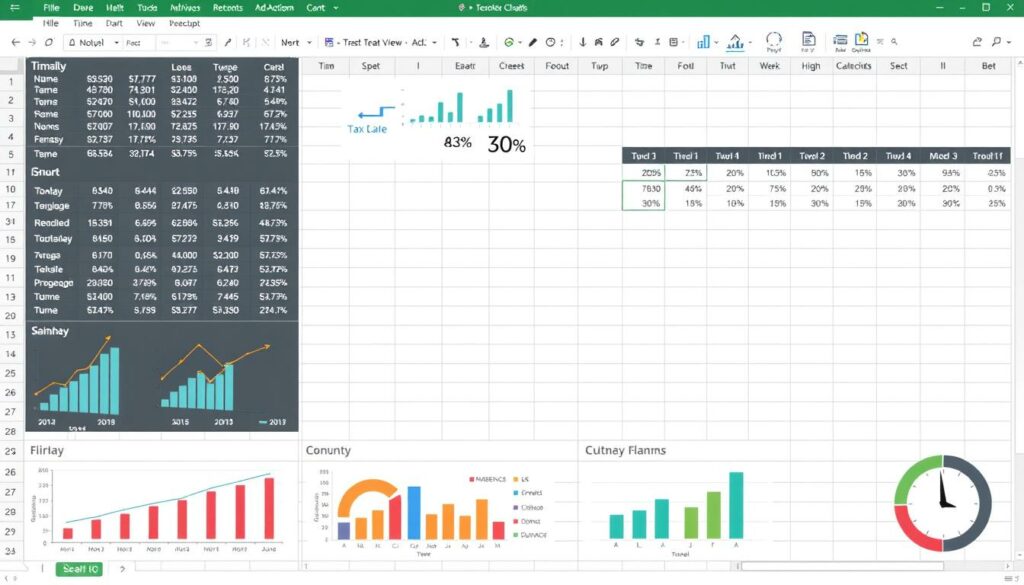
Task: Select the row 5 header
Action: [11, 155]
